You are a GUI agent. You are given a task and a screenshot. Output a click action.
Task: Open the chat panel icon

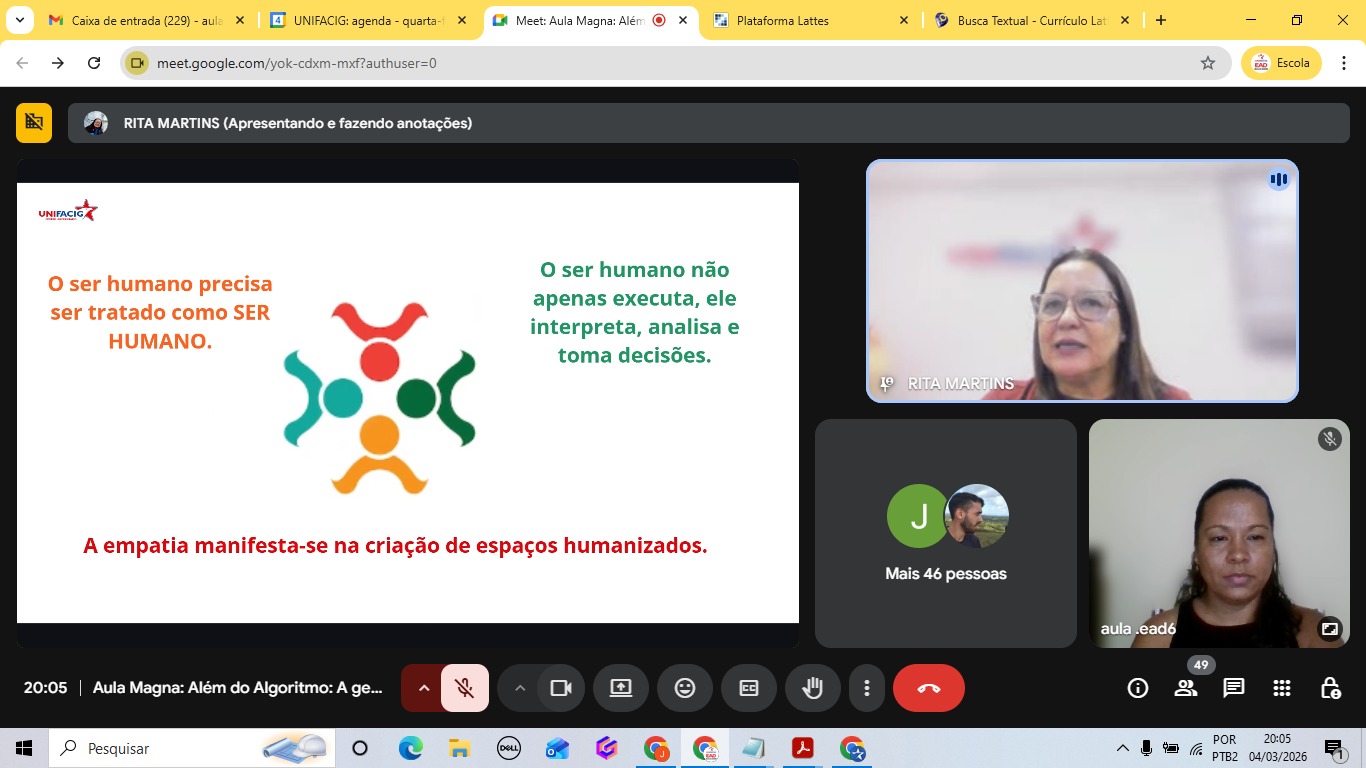(1234, 688)
